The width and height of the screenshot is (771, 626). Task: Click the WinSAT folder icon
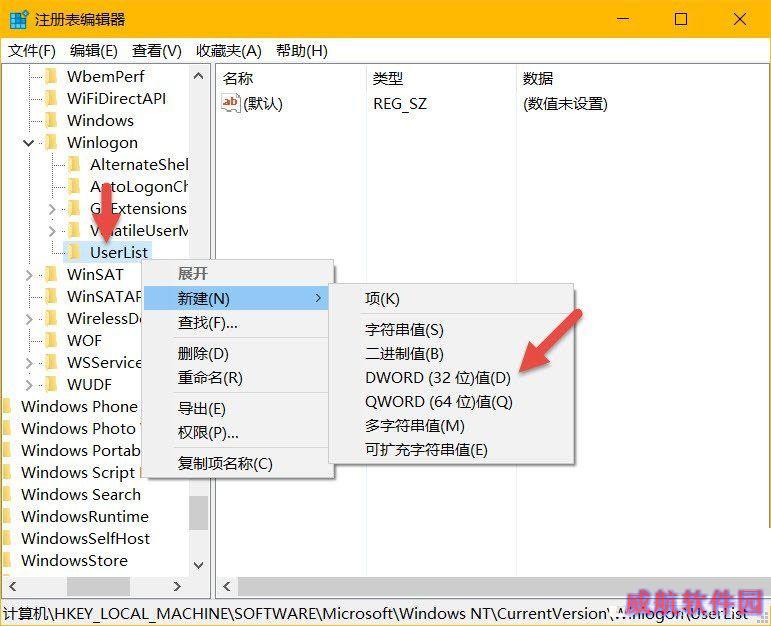pyautogui.click(x=51, y=274)
